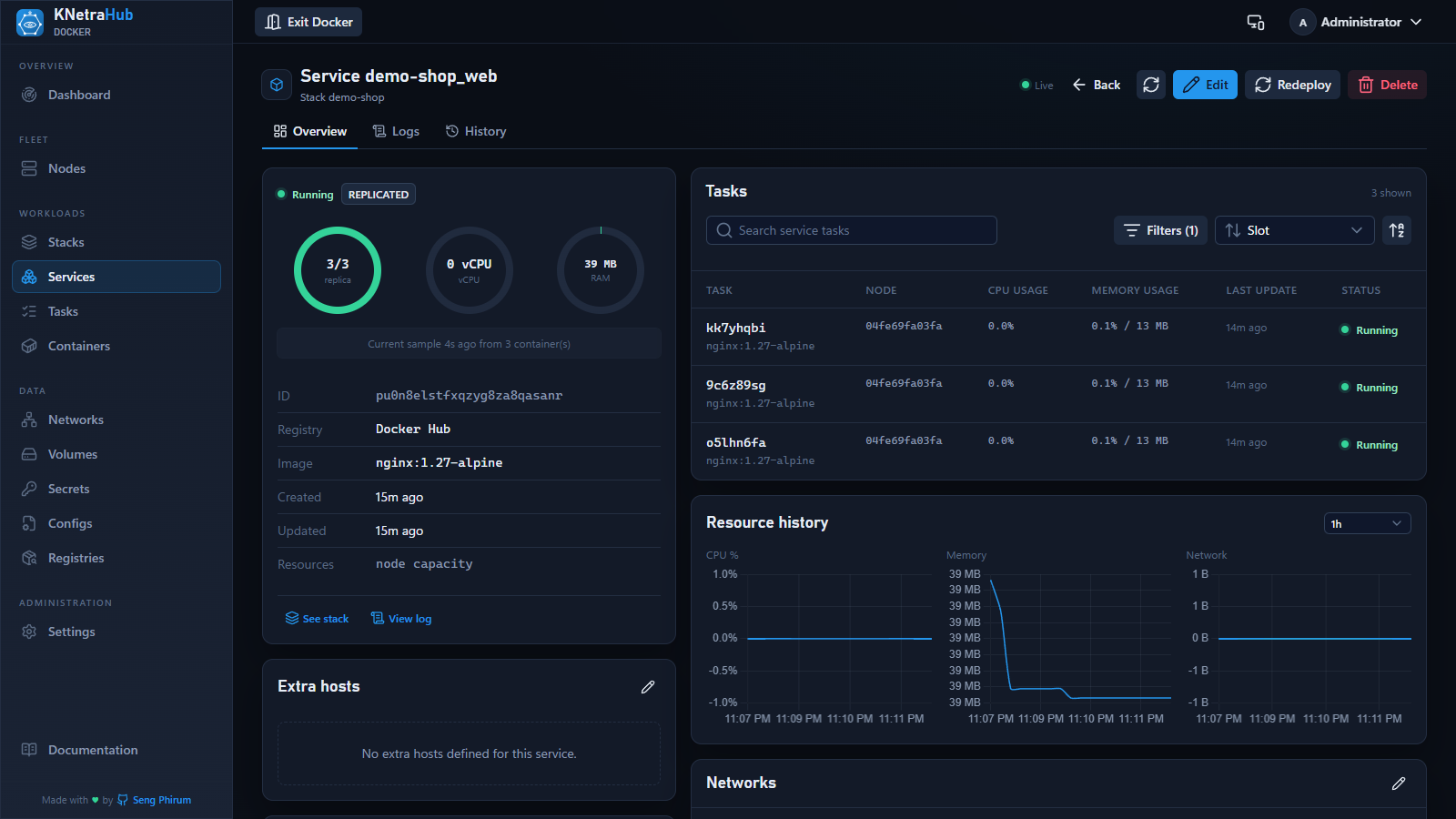Click the Volumes sidebar icon
Screen dimensions: 1456x819
[29, 454]
